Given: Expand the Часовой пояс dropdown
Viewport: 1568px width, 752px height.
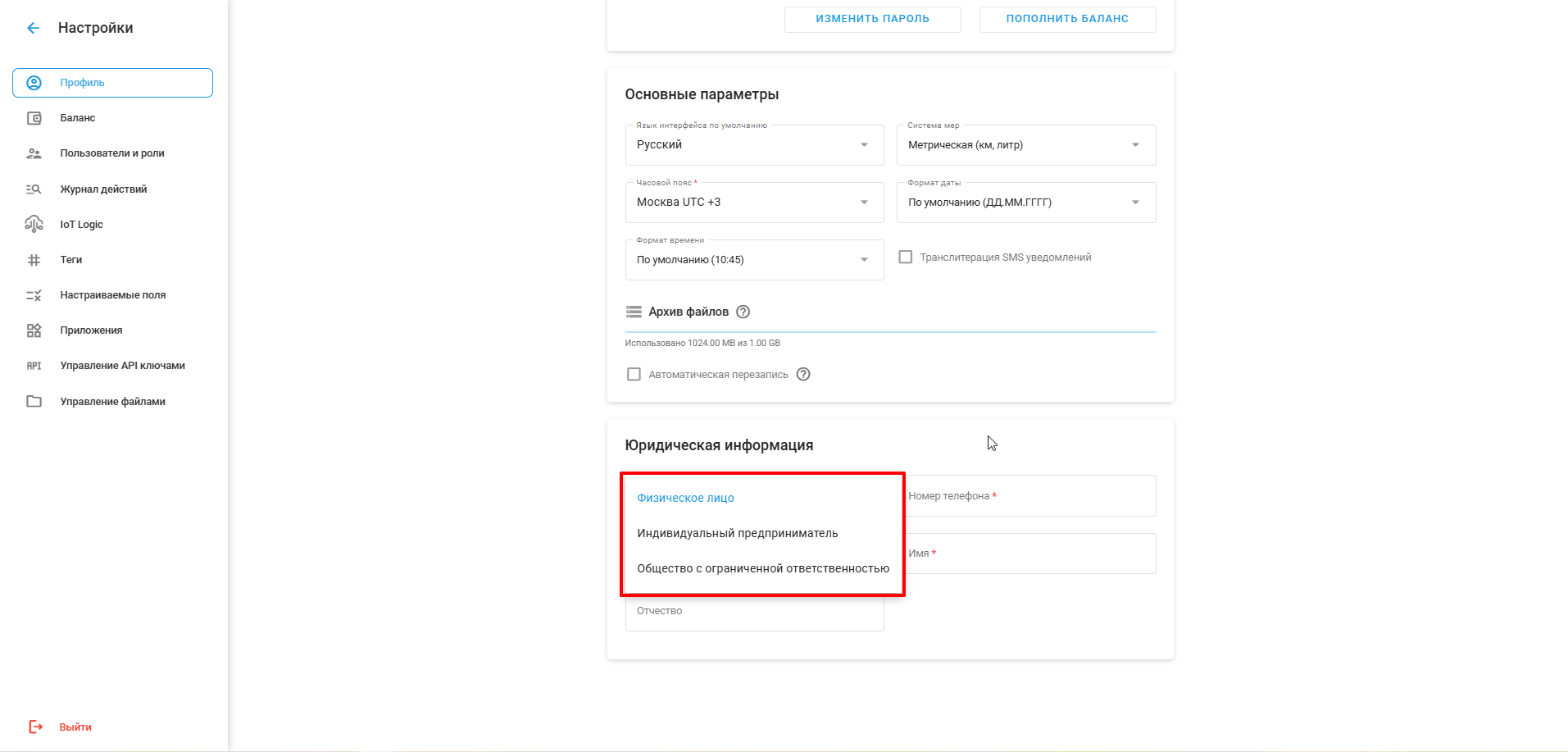Looking at the screenshot, I should (x=754, y=203).
